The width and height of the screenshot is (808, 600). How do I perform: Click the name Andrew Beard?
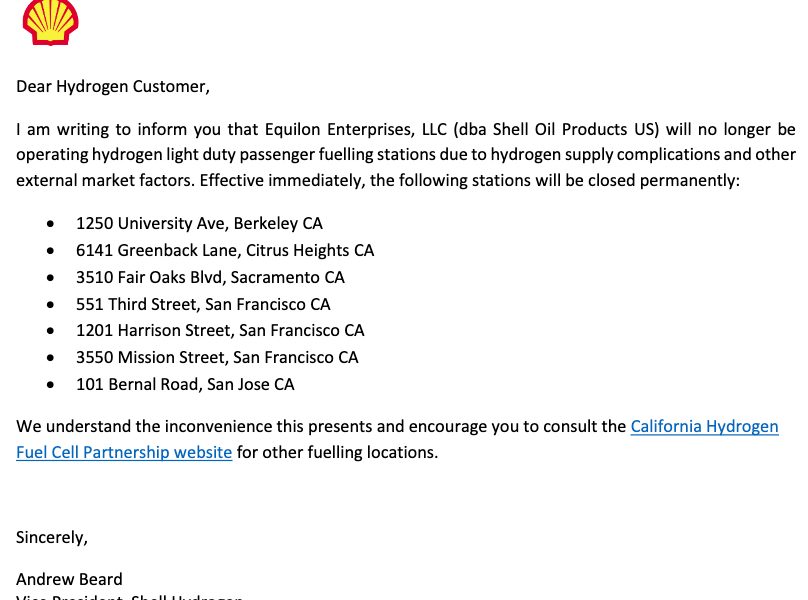[70, 579]
